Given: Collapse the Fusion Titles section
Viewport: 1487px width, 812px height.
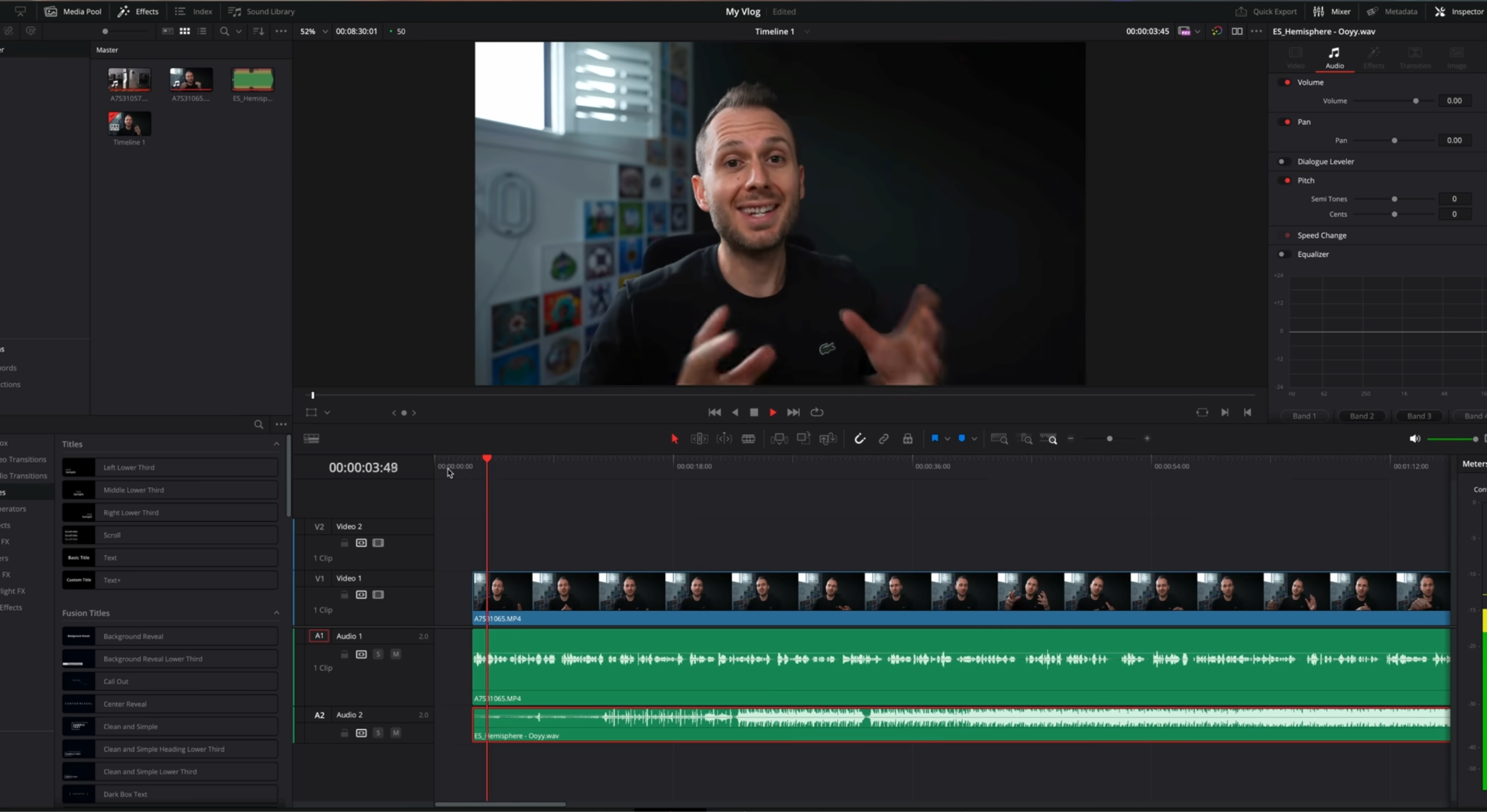Looking at the screenshot, I should [276, 612].
